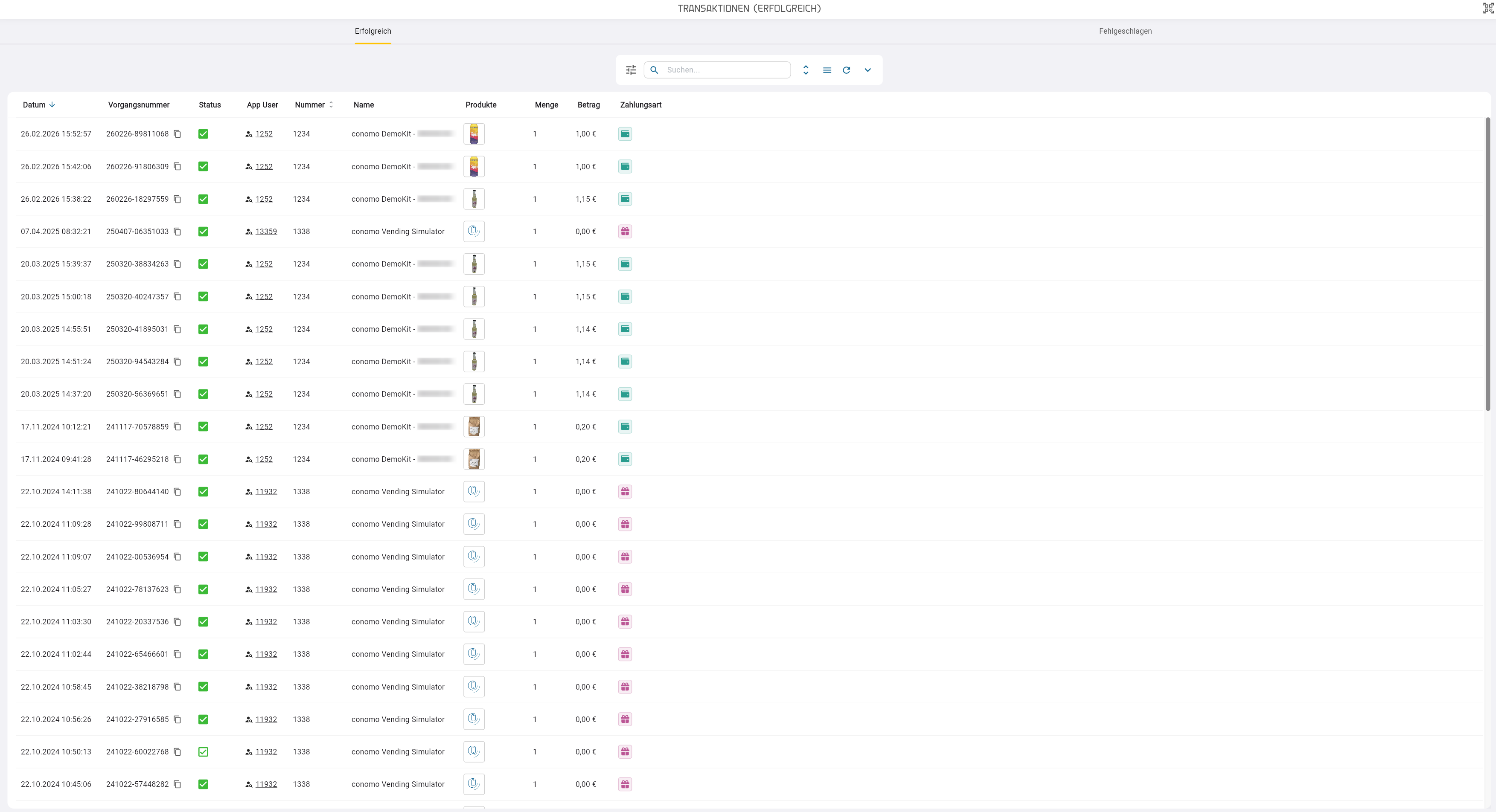1496x812 pixels.
Task: Click status checkmark for 20.03.2025 15:39:37
Action: tap(203, 264)
